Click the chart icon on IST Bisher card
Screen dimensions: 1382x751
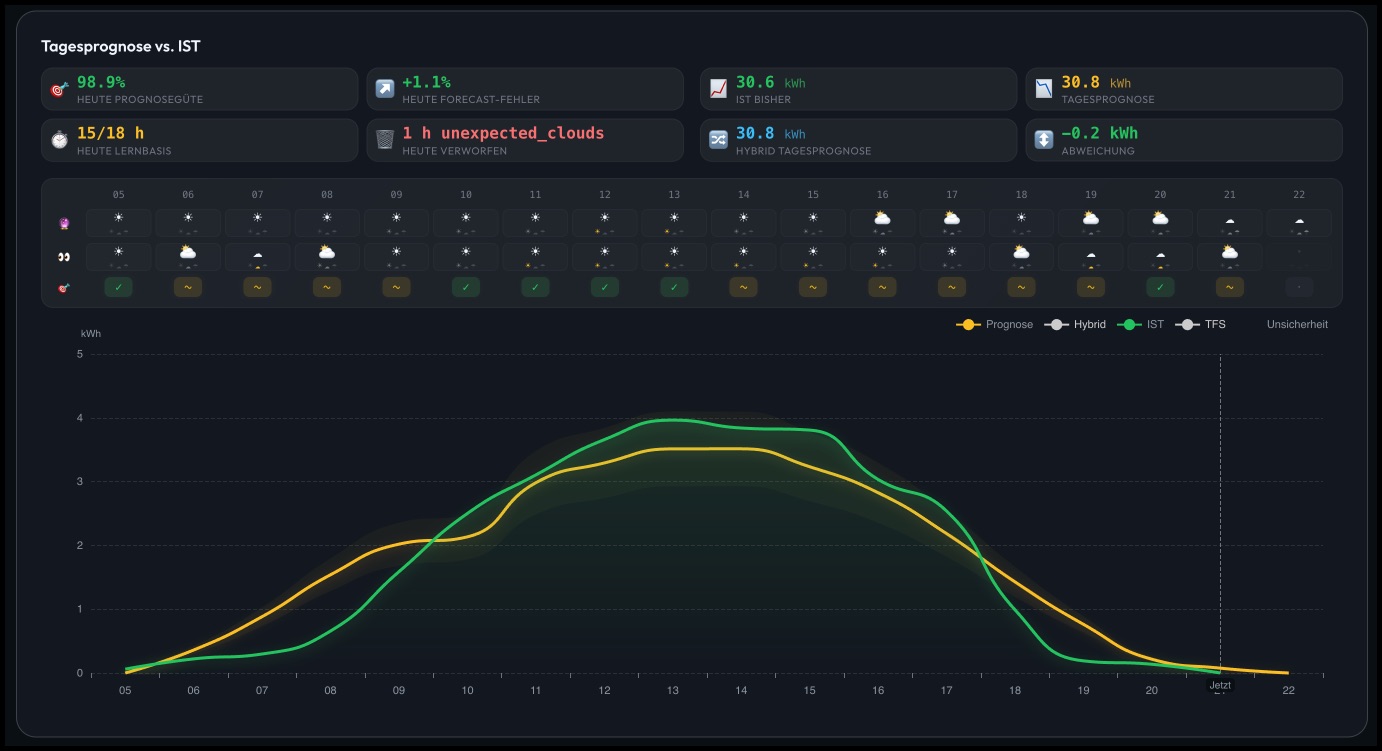pyautogui.click(x=718, y=89)
